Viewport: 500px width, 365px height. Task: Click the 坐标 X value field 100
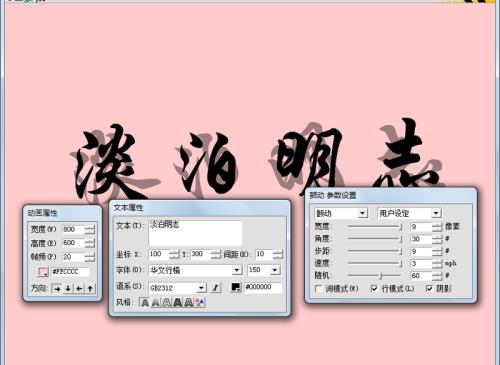click(159, 254)
